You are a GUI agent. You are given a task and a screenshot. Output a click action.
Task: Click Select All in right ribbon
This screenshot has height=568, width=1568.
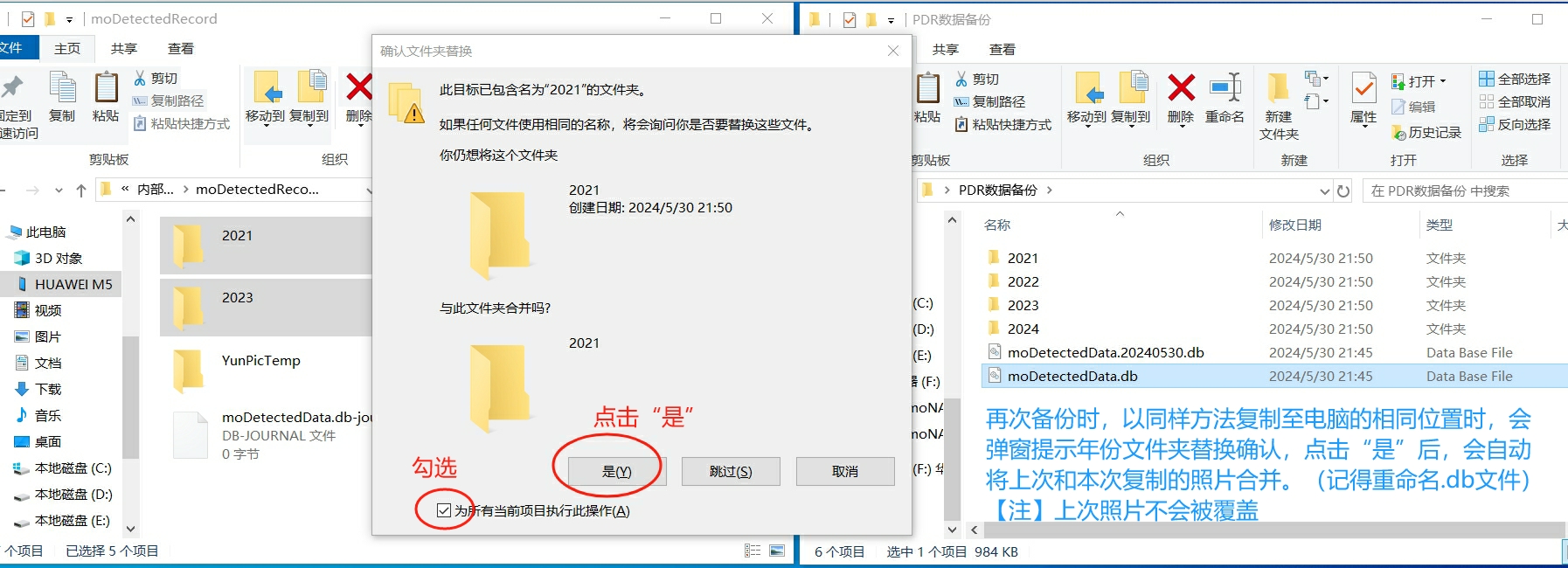point(1515,79)
